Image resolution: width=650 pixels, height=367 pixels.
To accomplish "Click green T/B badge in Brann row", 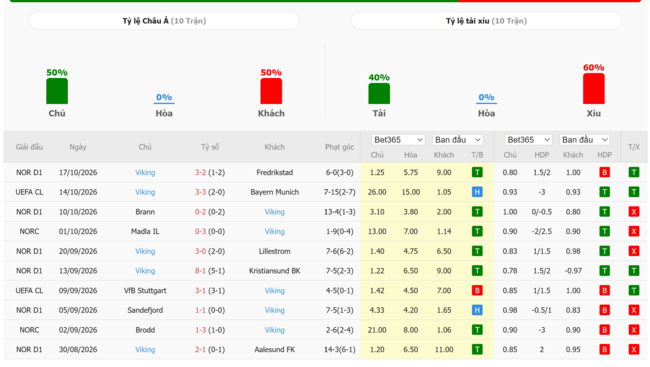I will pyautogui.click(x=477, y=212).
